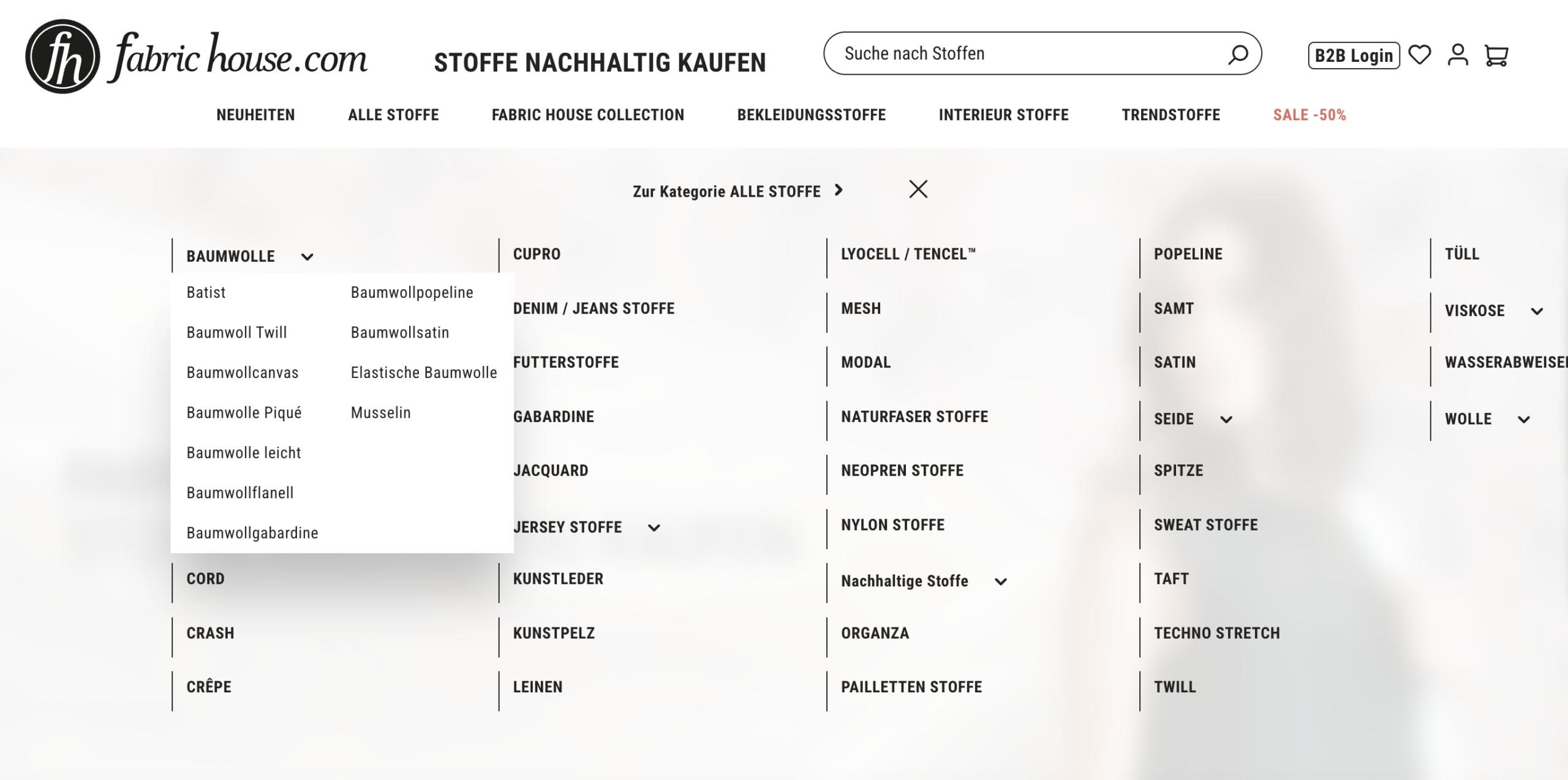The width and height of the screenshot is (1568, 780).
Task: Collapse the BAUMWOLLE submenu chevron
Action: pos(307,257)
